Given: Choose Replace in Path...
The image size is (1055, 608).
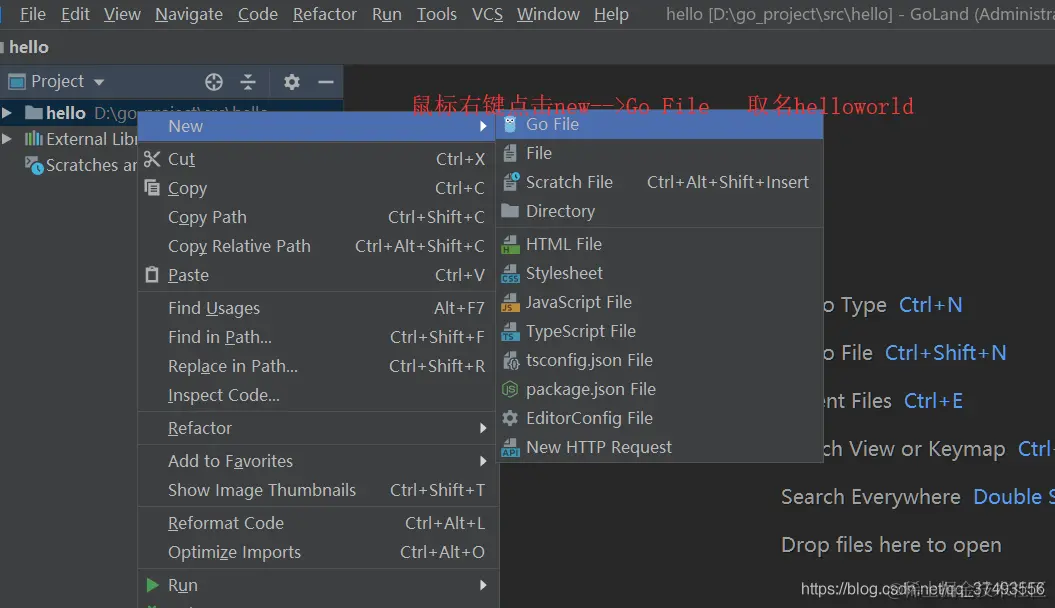Looking at the screenshot, I should [x=318, y=366].
